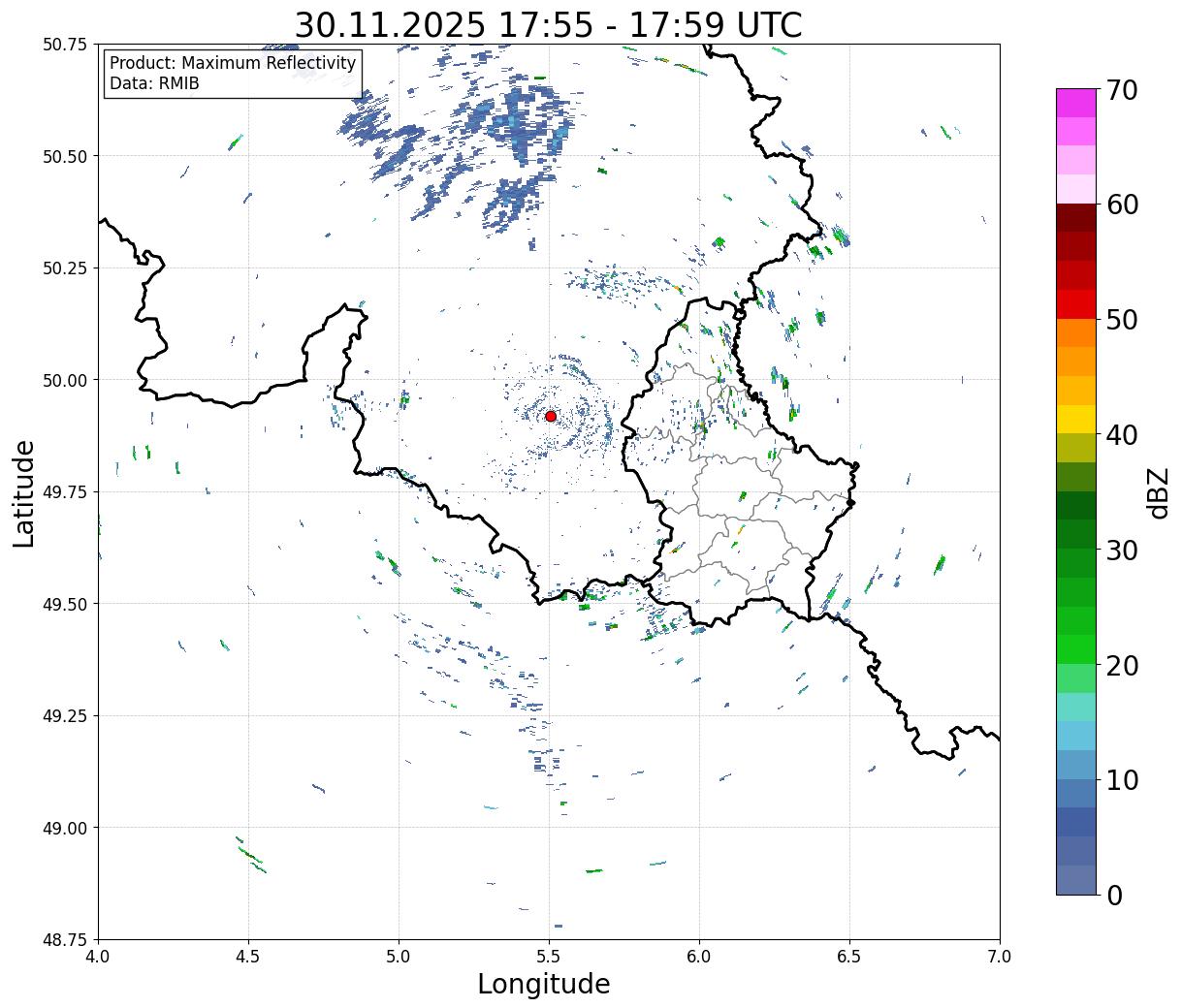Viewport: 1182px width, 1008px height.
Task: Click latitude tick label 49.00
Action: tap(66, 828)
